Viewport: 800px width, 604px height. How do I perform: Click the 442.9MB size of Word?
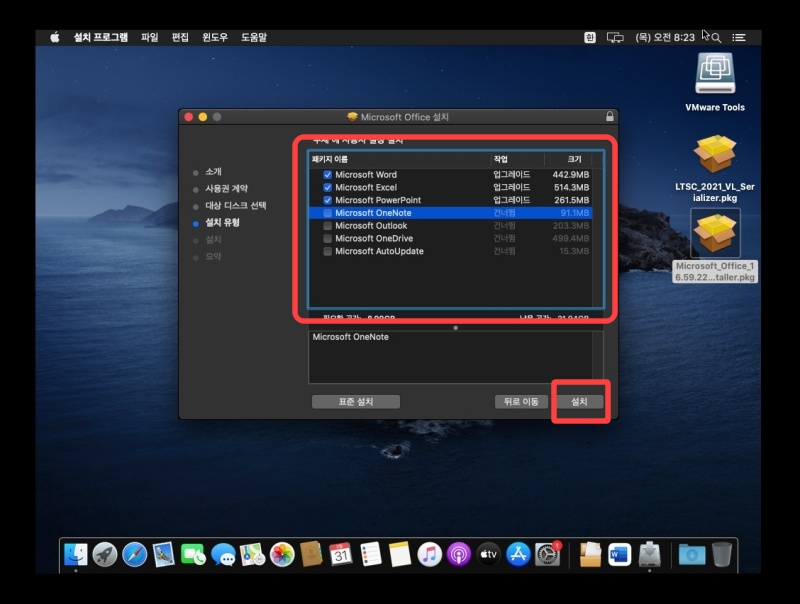tap(570, 174)
